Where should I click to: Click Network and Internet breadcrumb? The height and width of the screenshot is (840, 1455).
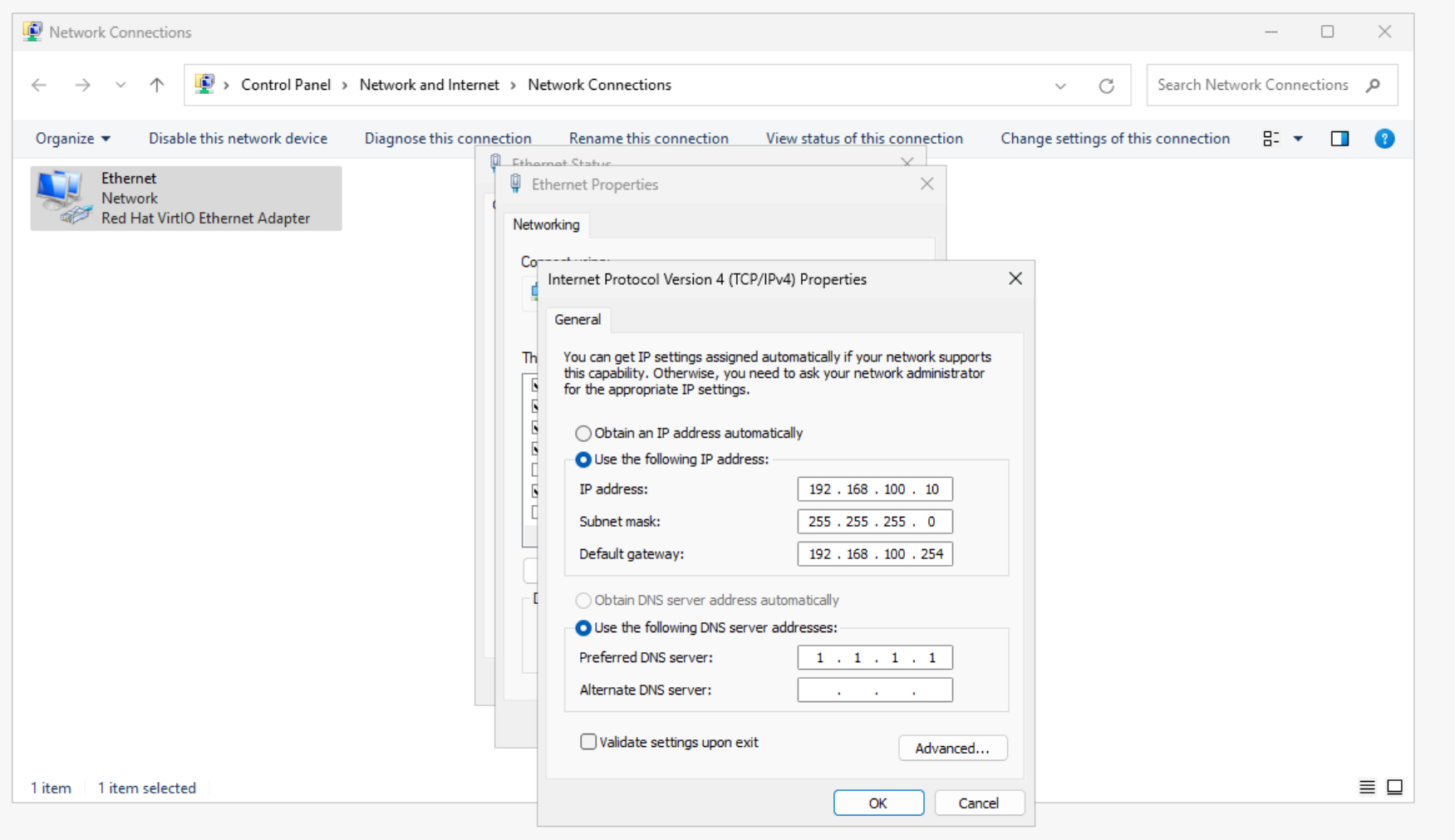tap(429, 85)
